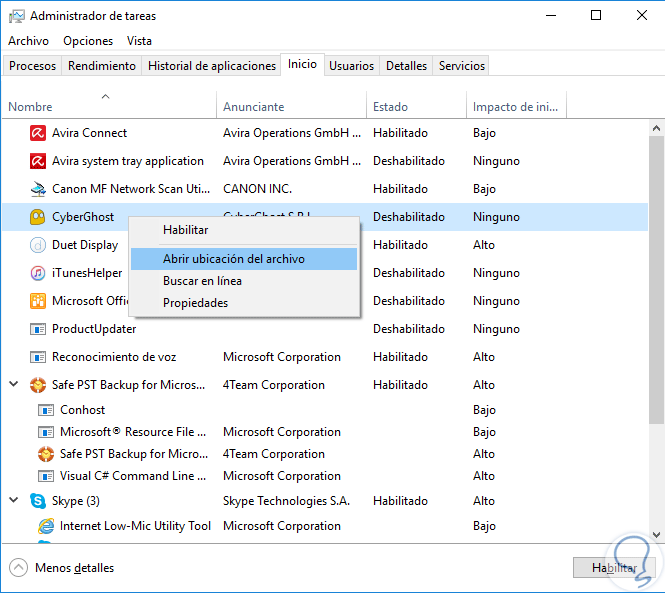The image size is (665, 593).
Task: Select the ProductUpdater entry name
Action: (x=94, y=329)
